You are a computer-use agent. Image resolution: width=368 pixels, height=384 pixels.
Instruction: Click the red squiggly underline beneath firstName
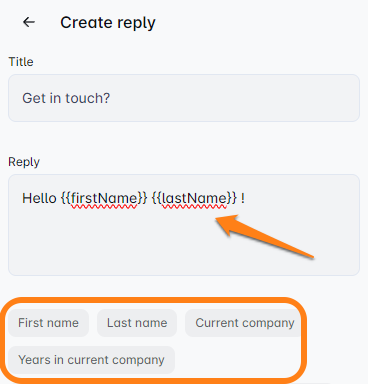104,207
